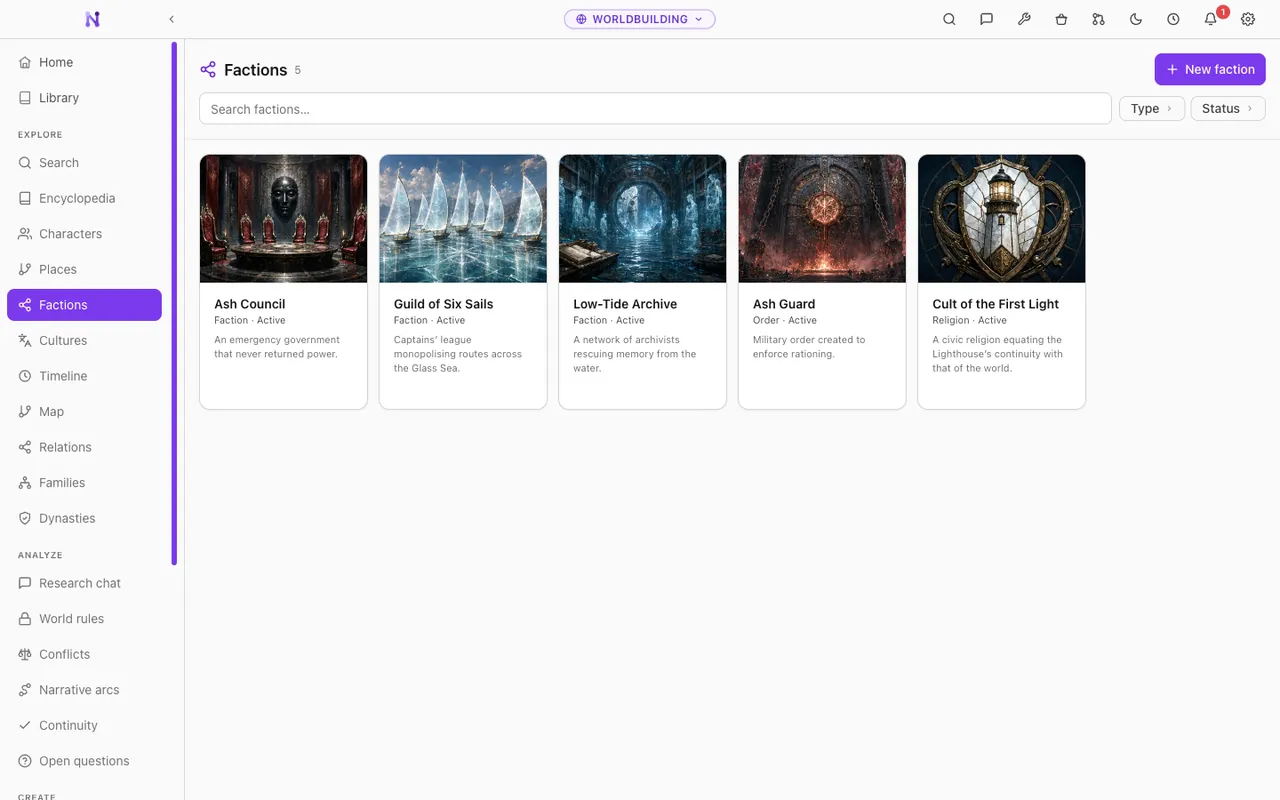The image size is (1280, 800).
Task: Go to Home in sidebar
Action: 84,62
